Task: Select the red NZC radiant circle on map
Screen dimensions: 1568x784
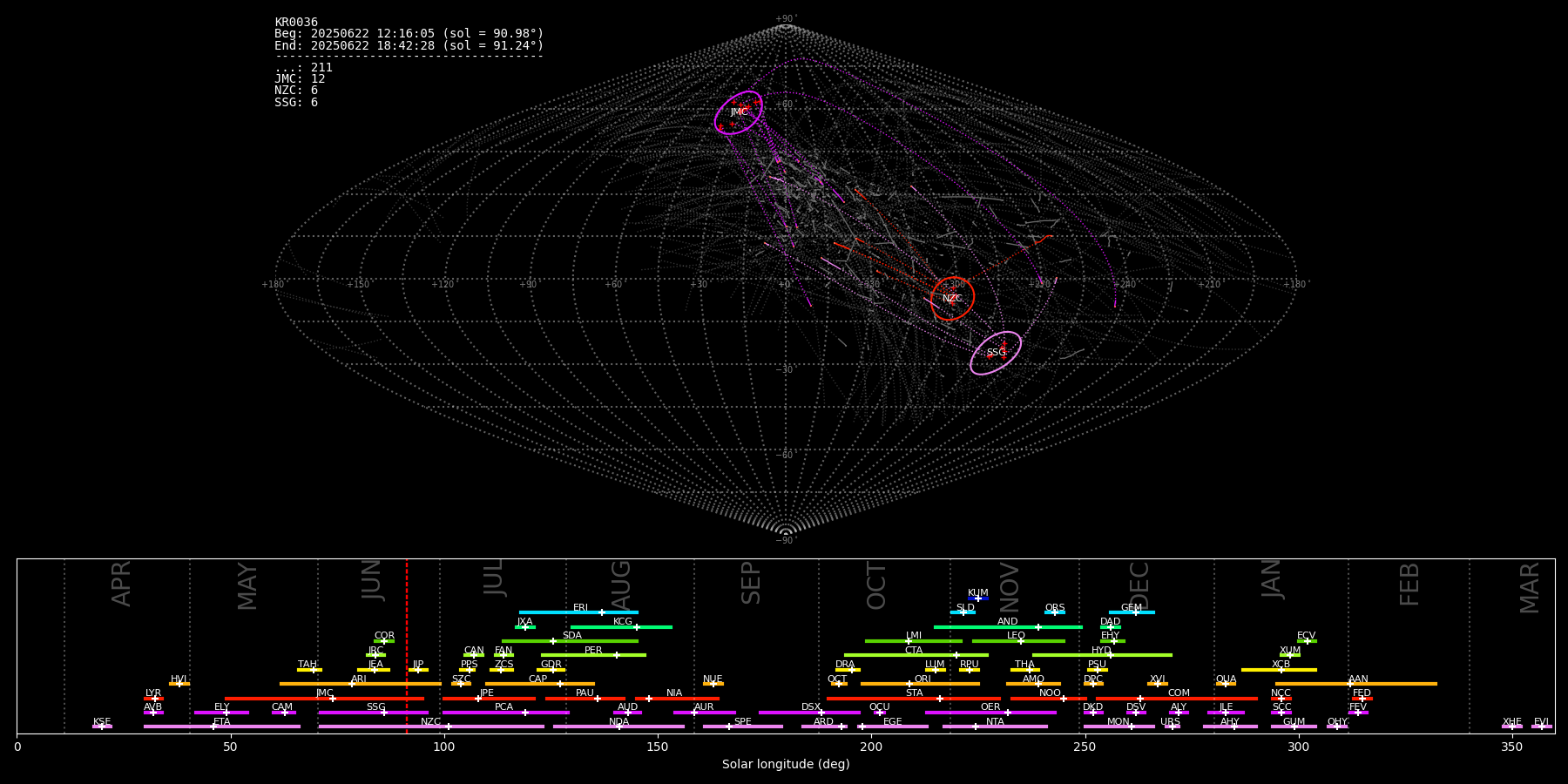Action: [952, 298]
